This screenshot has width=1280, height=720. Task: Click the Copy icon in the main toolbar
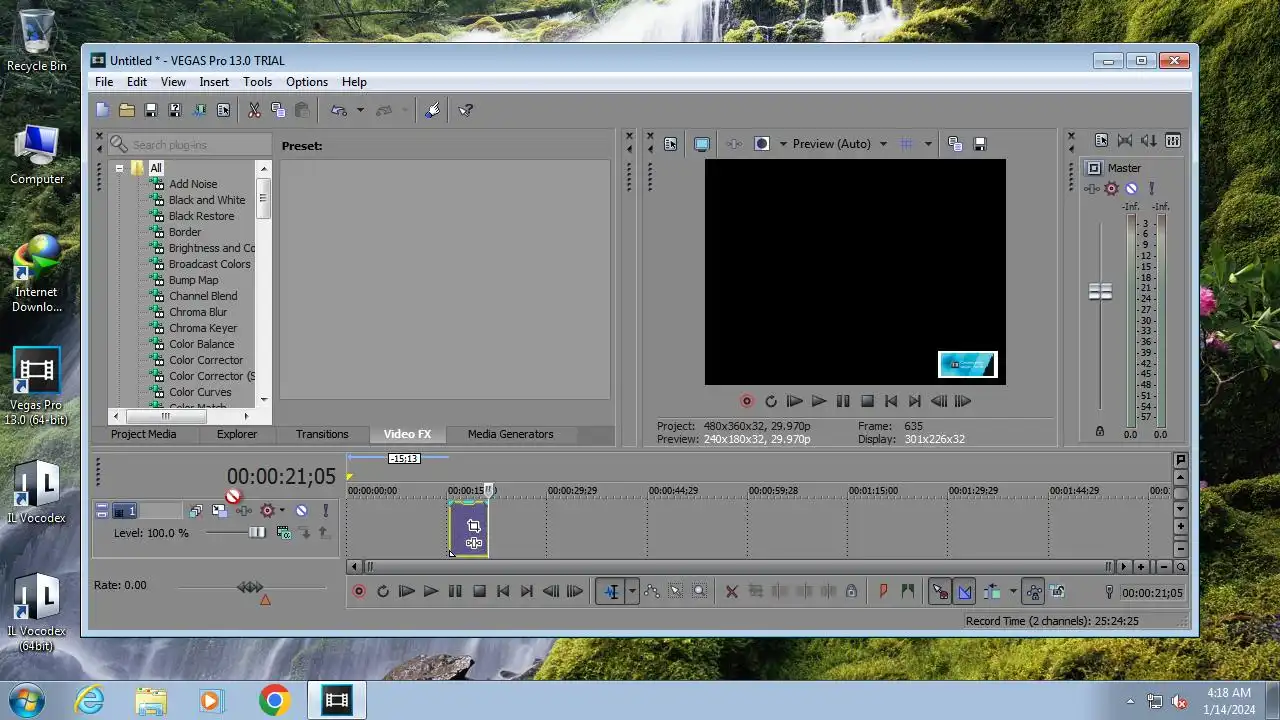[x=278, y=110]
